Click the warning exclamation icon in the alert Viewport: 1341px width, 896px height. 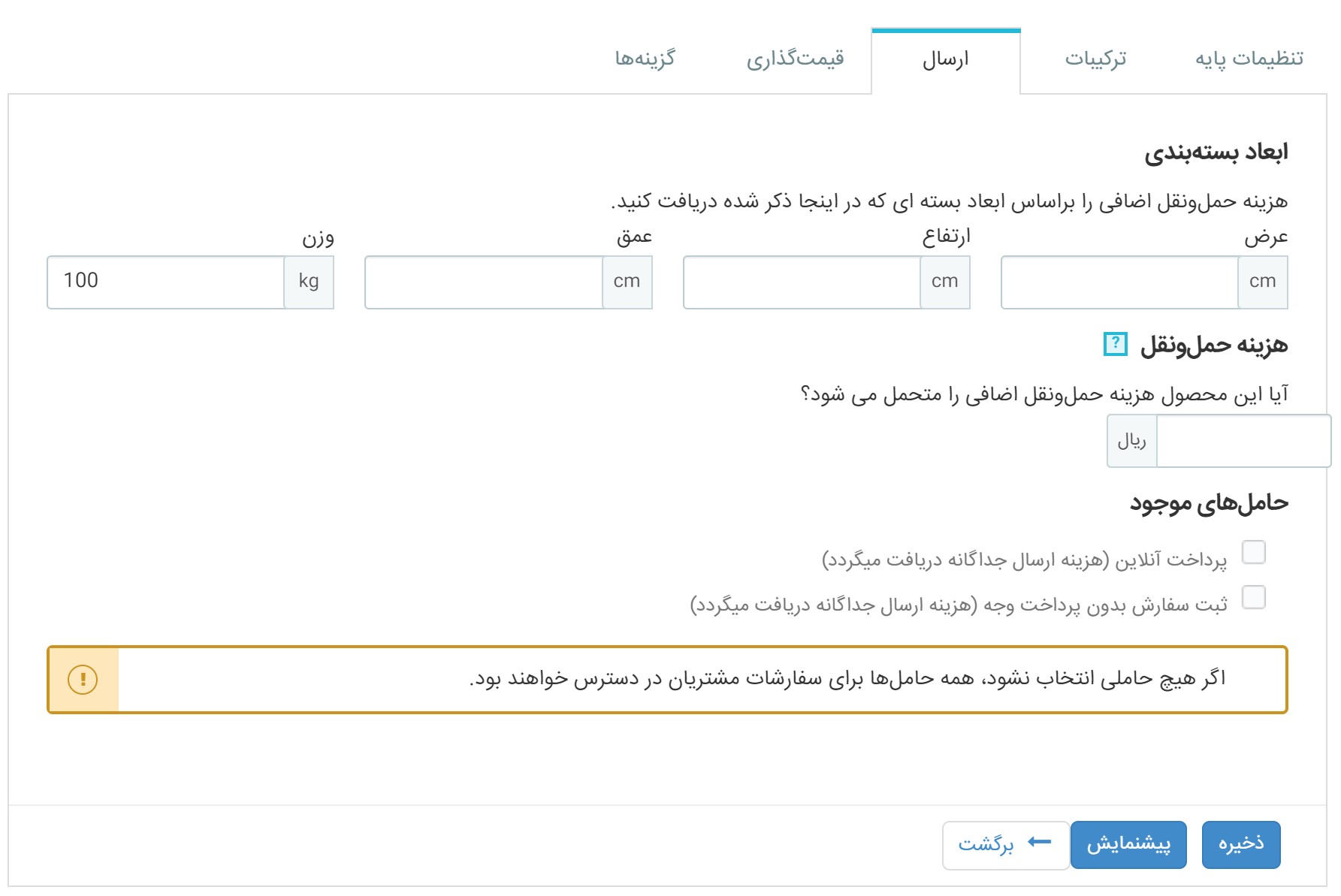83,680
